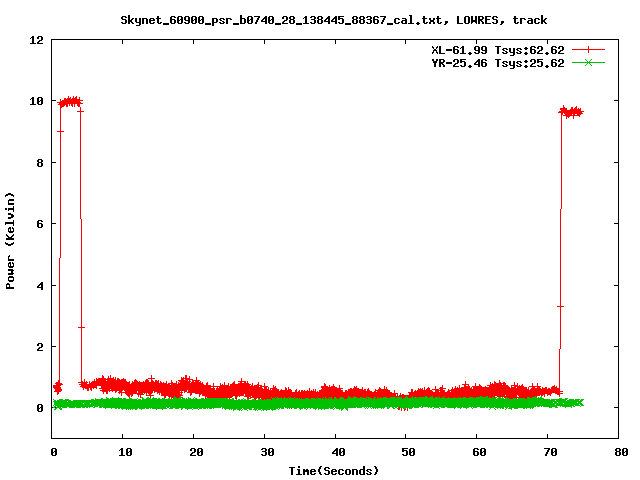
Task: Click the Time(Seconds) x-axis label
Action: tap(334, 471)
